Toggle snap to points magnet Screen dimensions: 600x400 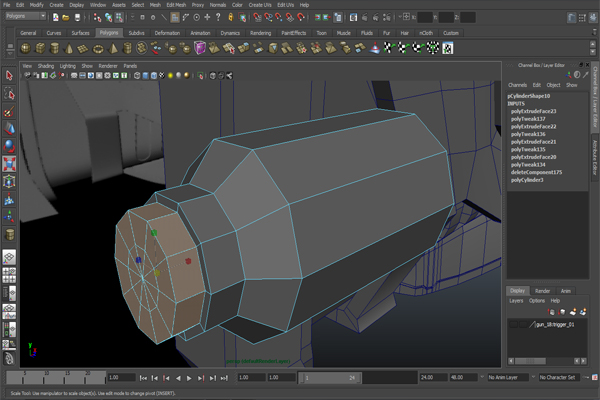pos(279,17)
